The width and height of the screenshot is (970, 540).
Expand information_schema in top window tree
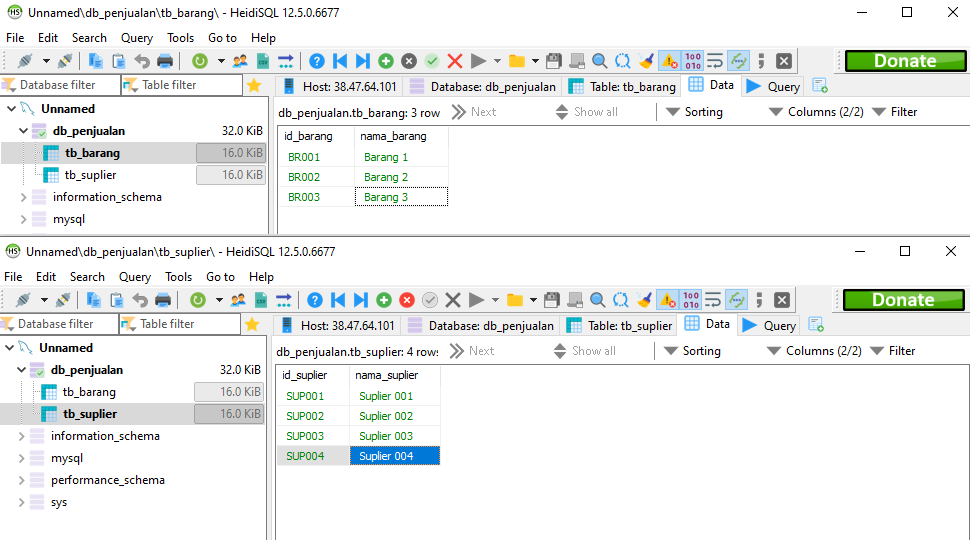coord(23,197)
